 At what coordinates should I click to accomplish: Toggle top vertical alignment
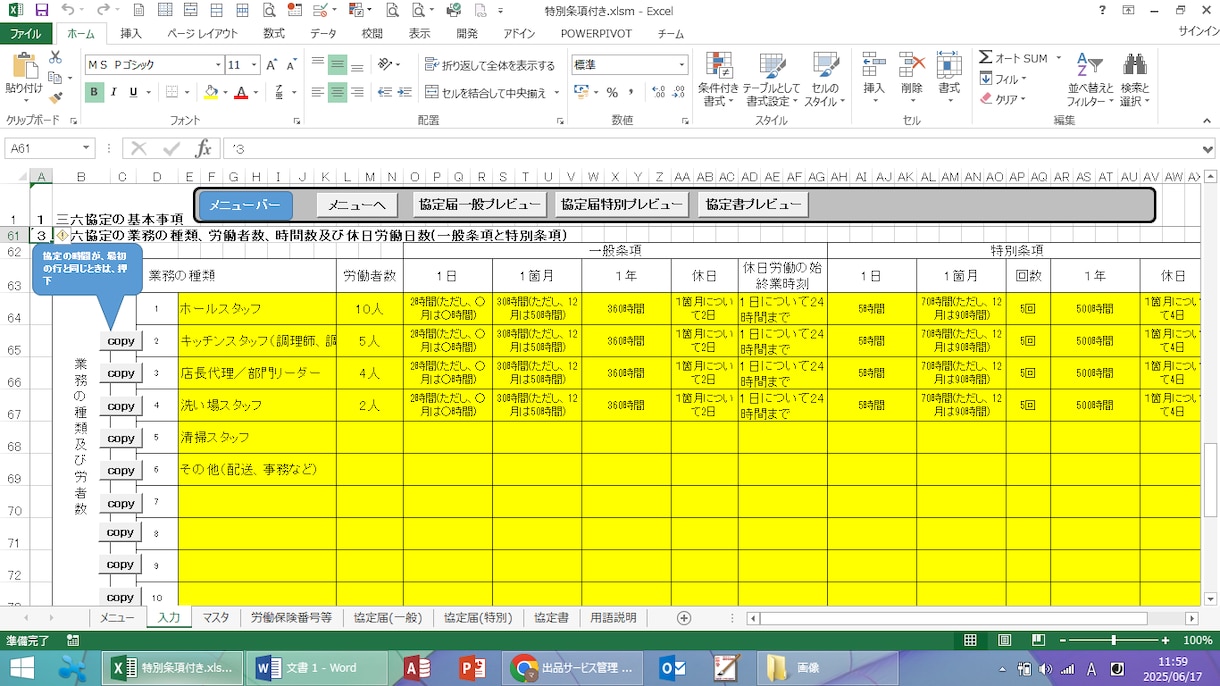(x=318, y=65)
